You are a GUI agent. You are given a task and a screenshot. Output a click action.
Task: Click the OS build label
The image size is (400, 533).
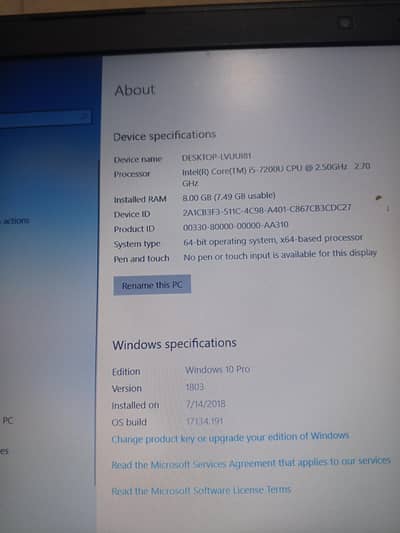pyautogui.click(x=129, y=422)
